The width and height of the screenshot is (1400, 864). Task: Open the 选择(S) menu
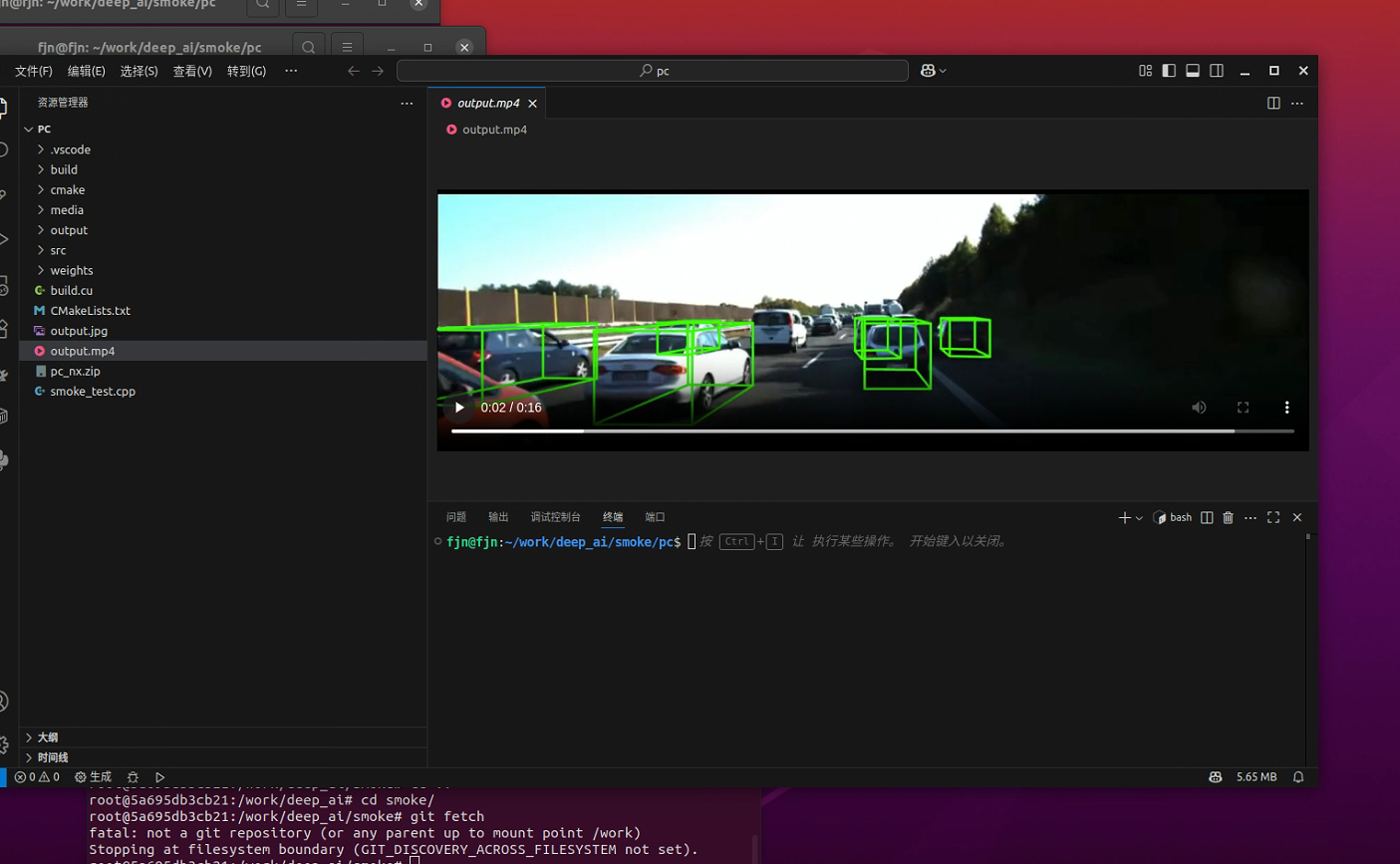pos(140,71)
